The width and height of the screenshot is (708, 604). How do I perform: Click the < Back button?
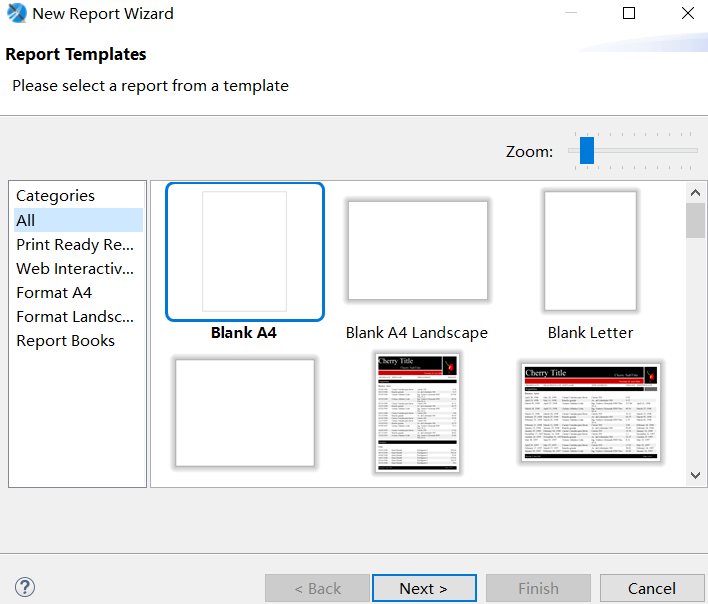pyautogui.click(x=317, y=588)
